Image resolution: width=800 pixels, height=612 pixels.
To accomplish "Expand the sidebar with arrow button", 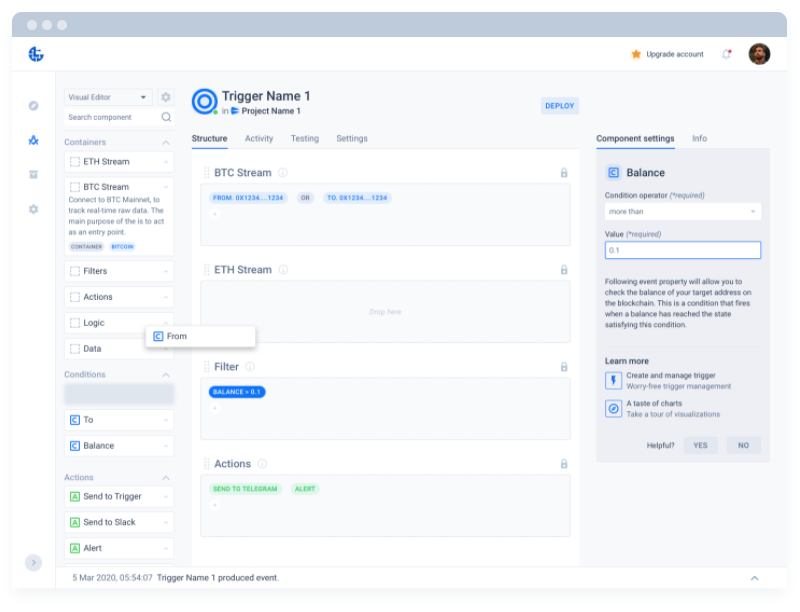I will coord(34,563).
